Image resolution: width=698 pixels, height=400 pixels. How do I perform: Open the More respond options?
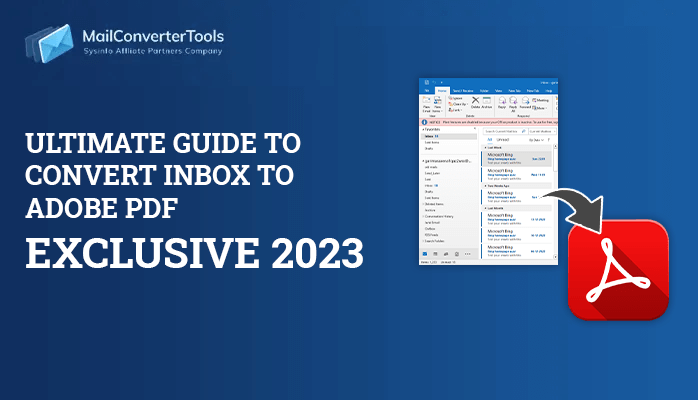pyautogui.click(x=540, y=108)
